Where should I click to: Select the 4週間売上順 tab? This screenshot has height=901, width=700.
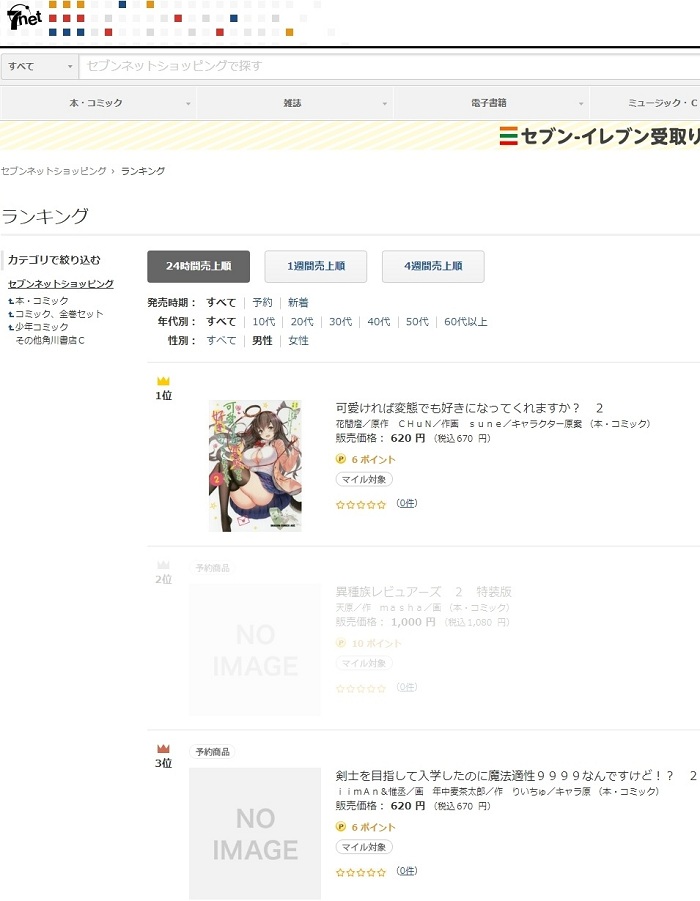433,266
